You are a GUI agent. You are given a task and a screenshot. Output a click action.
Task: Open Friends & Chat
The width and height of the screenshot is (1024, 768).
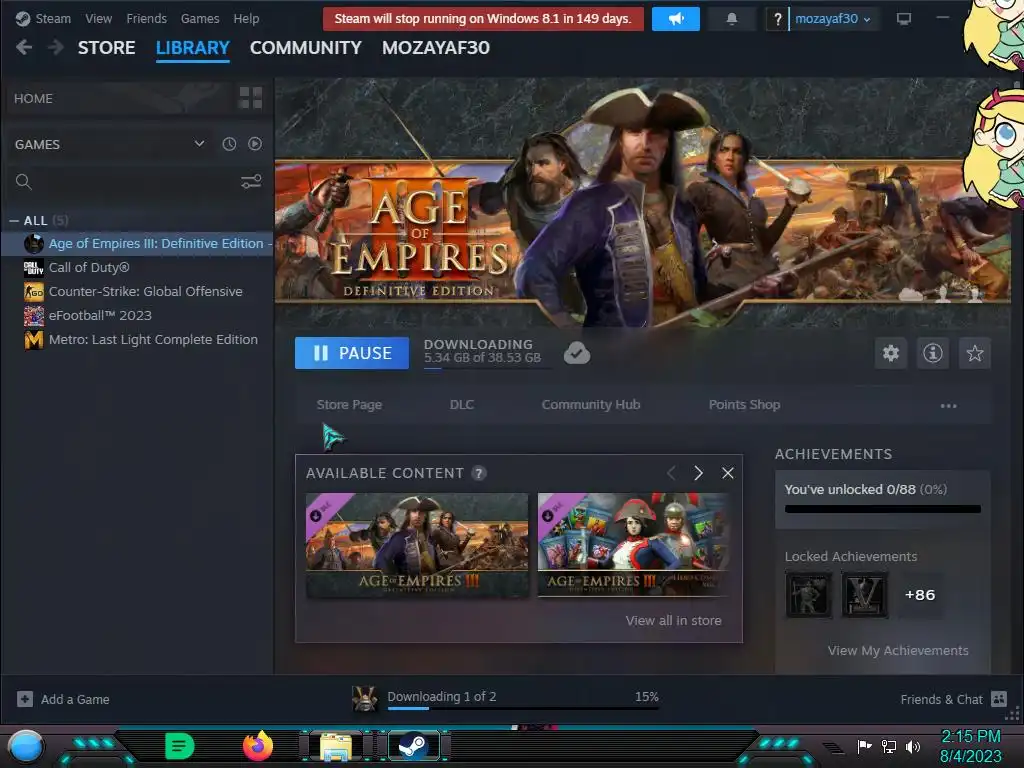[x=953, y=699]
